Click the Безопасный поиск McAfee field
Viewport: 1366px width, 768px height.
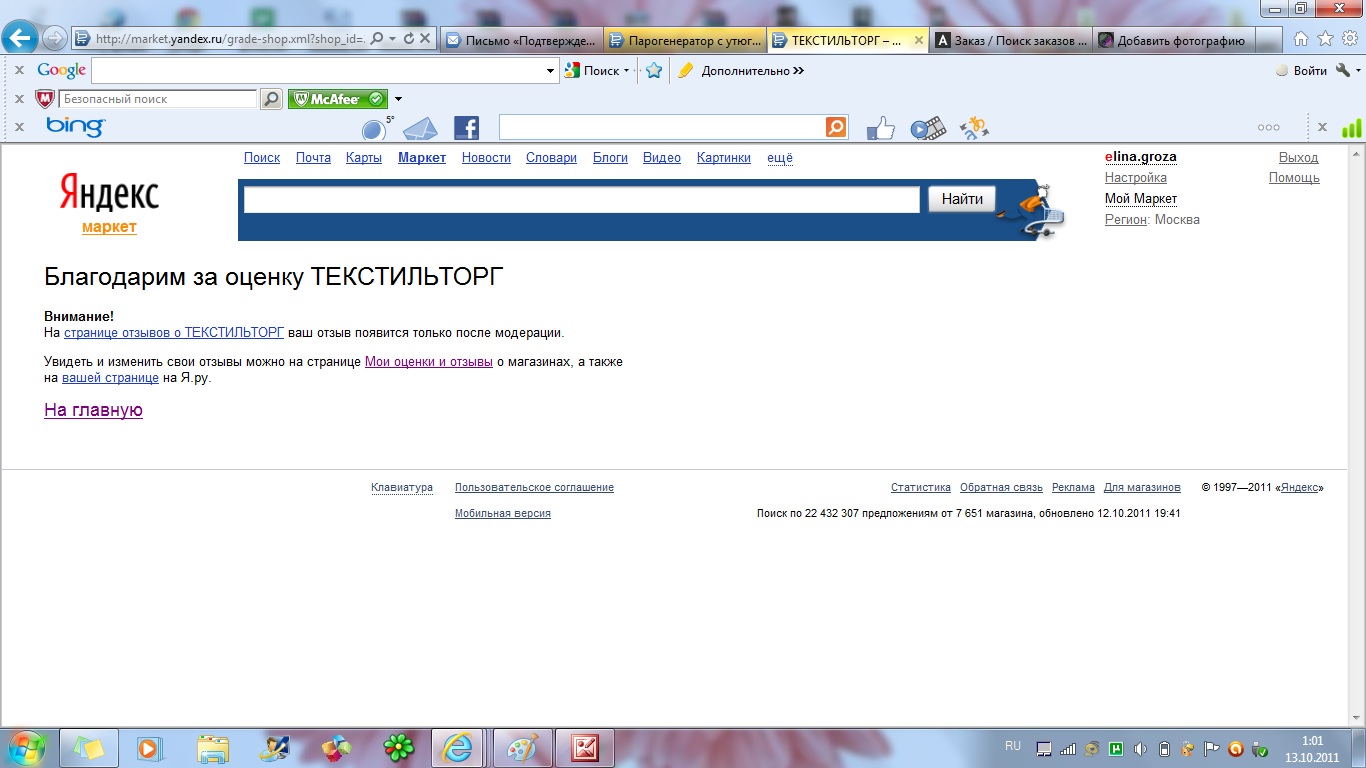[x=158, y=99]
